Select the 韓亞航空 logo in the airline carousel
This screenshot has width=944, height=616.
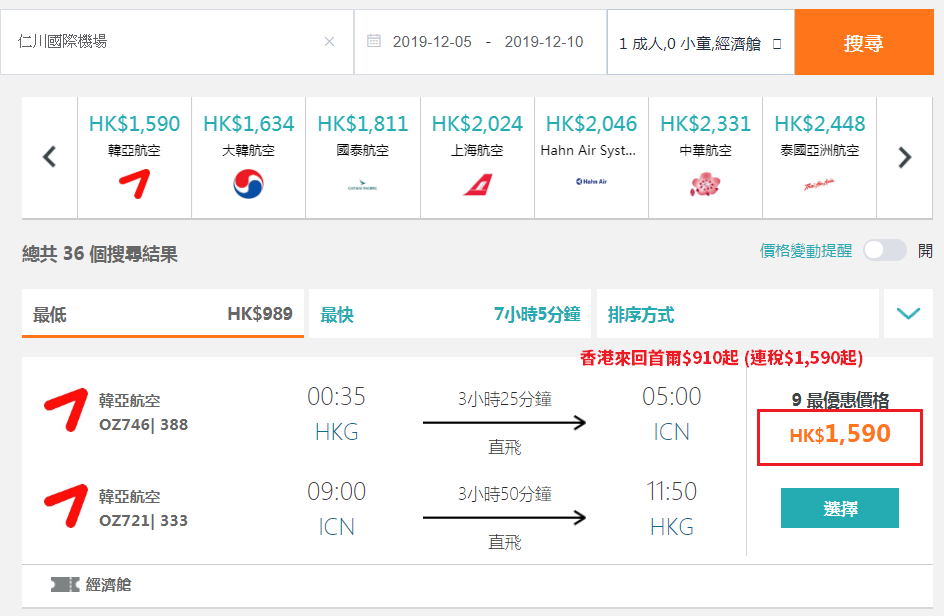pos(134,184)
